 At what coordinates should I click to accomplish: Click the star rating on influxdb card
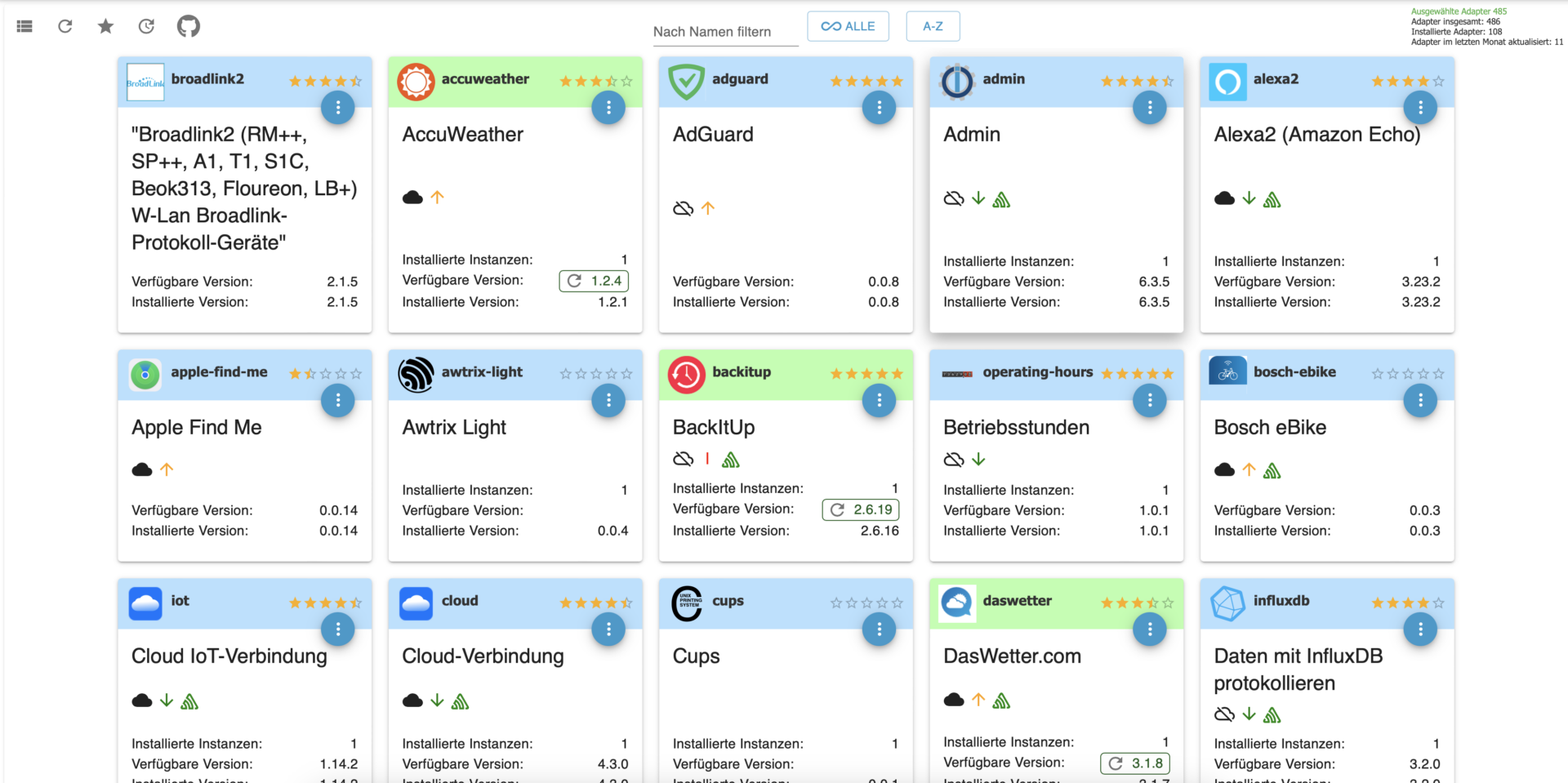pyautogui.click(x=1408, y=603)
